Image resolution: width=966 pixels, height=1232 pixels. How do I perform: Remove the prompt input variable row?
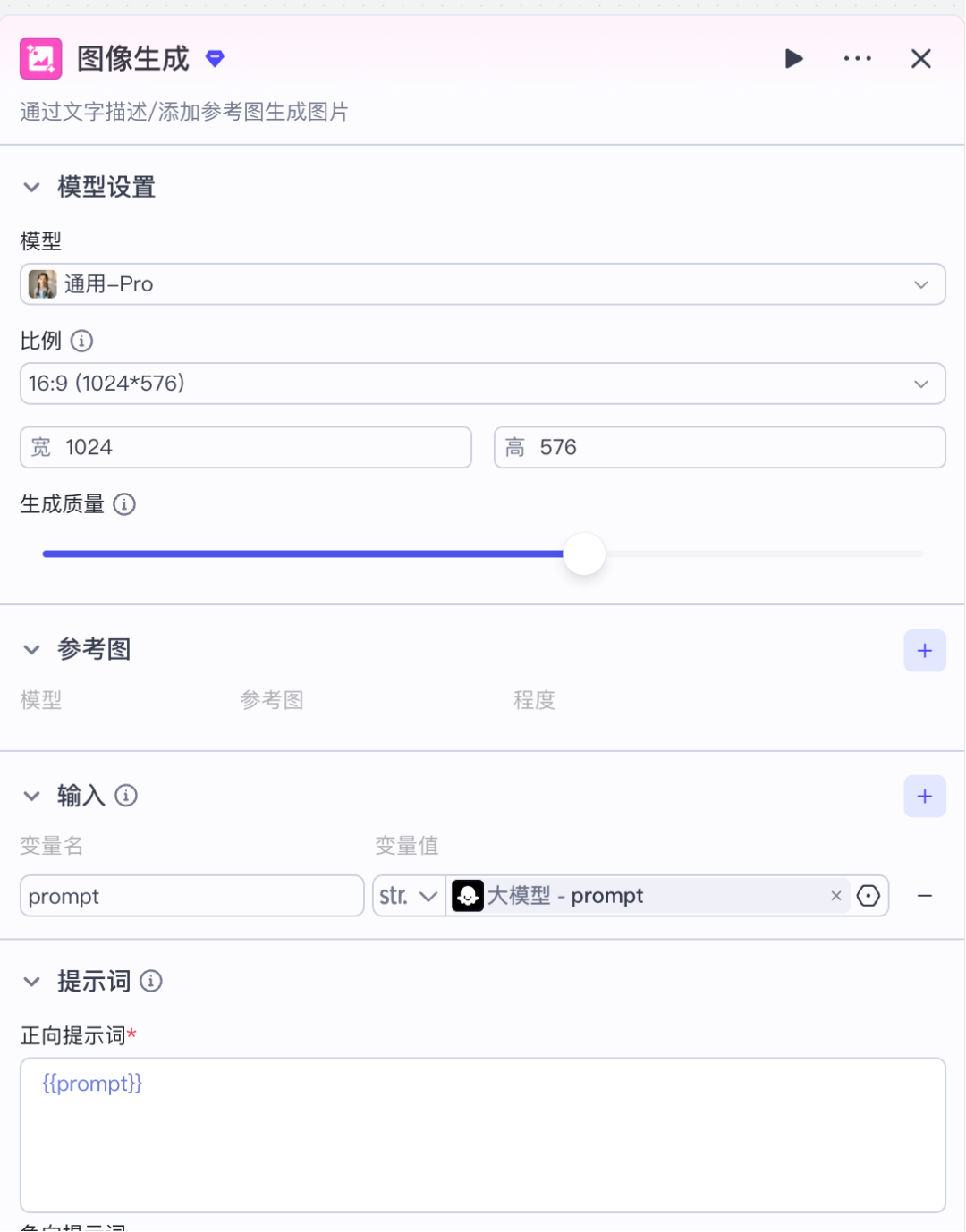[x=925, y=896]
